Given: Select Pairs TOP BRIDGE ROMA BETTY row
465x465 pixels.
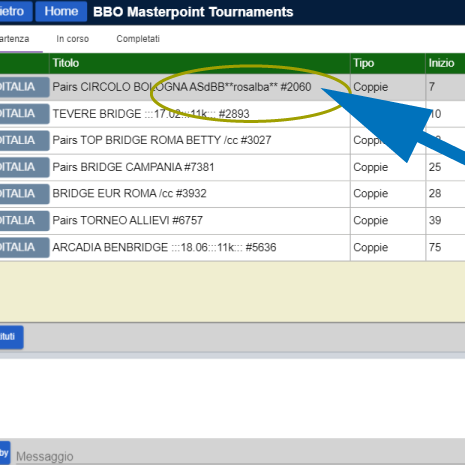Looking at the screenshot, I should (162, 140).
